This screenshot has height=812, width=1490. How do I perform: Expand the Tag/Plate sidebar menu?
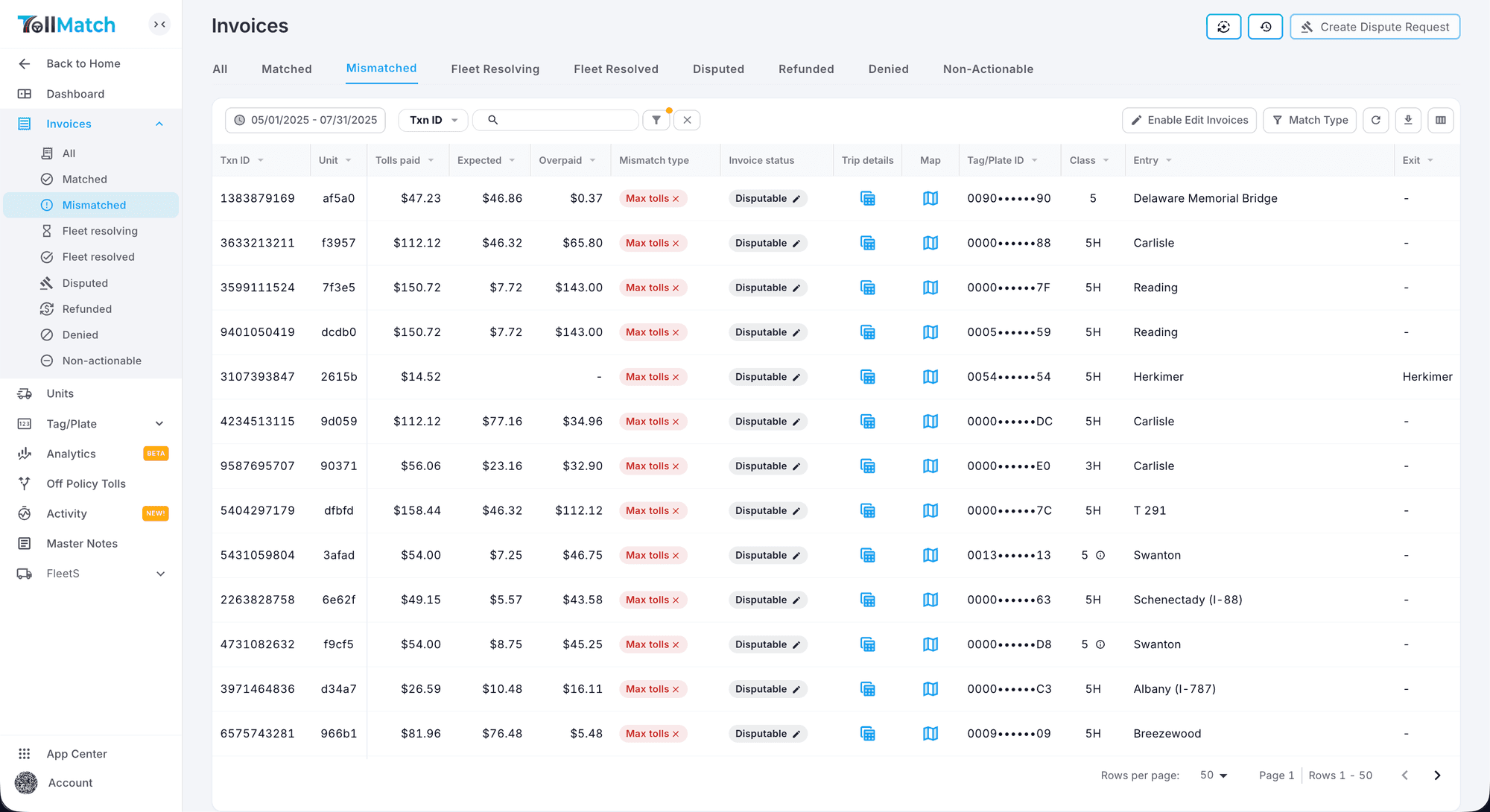159,424
